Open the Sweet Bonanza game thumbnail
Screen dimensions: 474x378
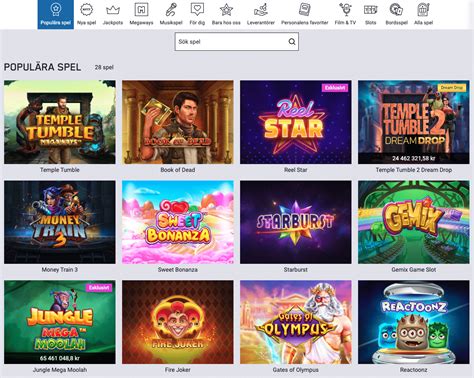click(x=178, y=222)
